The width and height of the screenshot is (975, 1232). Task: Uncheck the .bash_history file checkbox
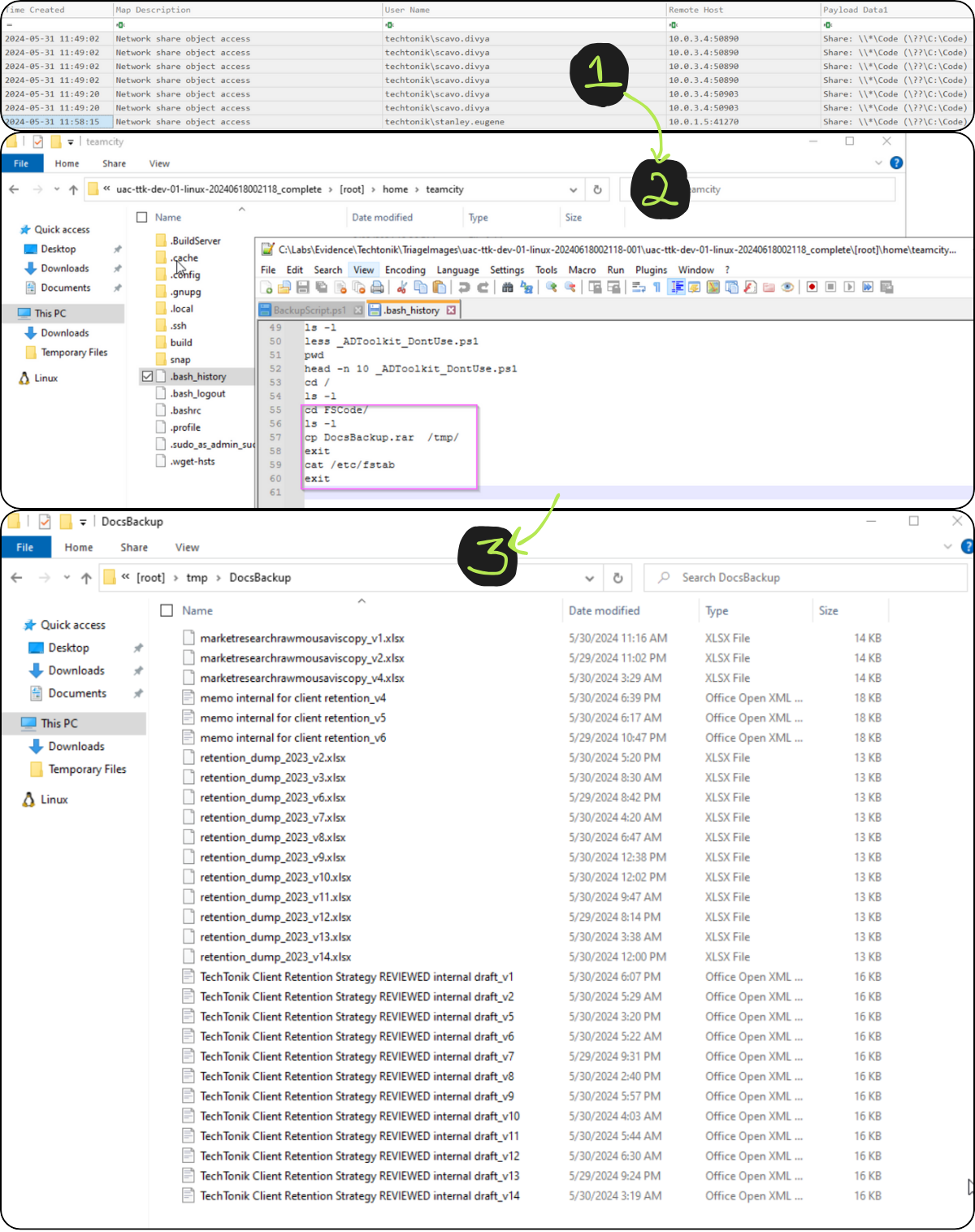point(147,377)
